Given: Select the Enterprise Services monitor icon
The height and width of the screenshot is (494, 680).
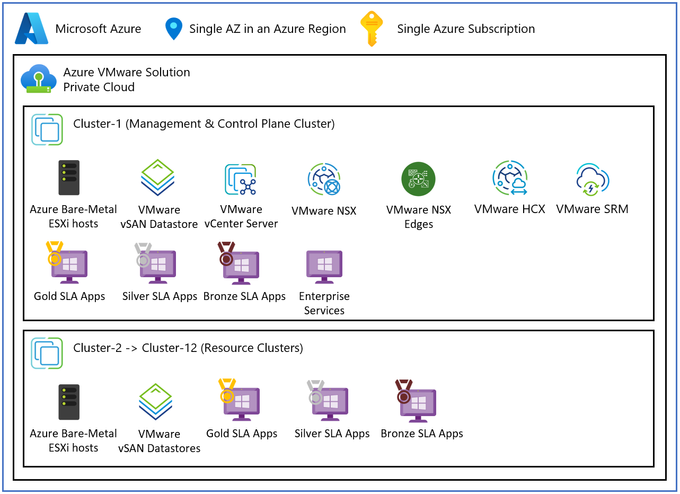Looking at the screenshot, I should pos(324,266).
